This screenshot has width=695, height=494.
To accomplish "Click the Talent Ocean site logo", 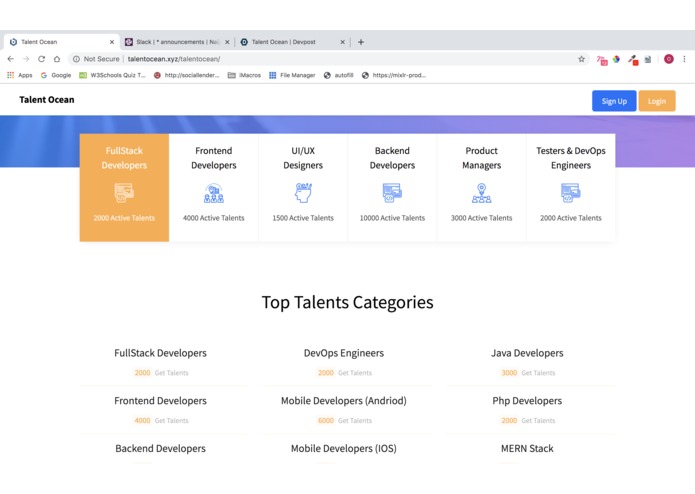I will click(x=47, y=100).
